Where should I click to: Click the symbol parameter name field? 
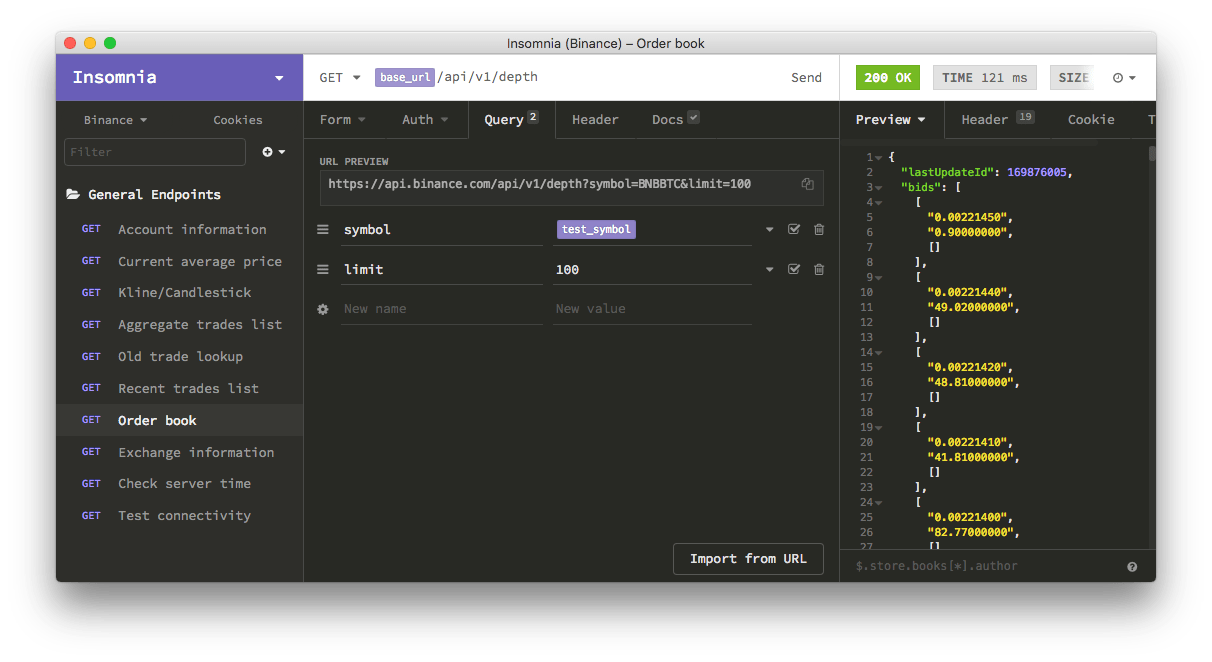point(441,229)
